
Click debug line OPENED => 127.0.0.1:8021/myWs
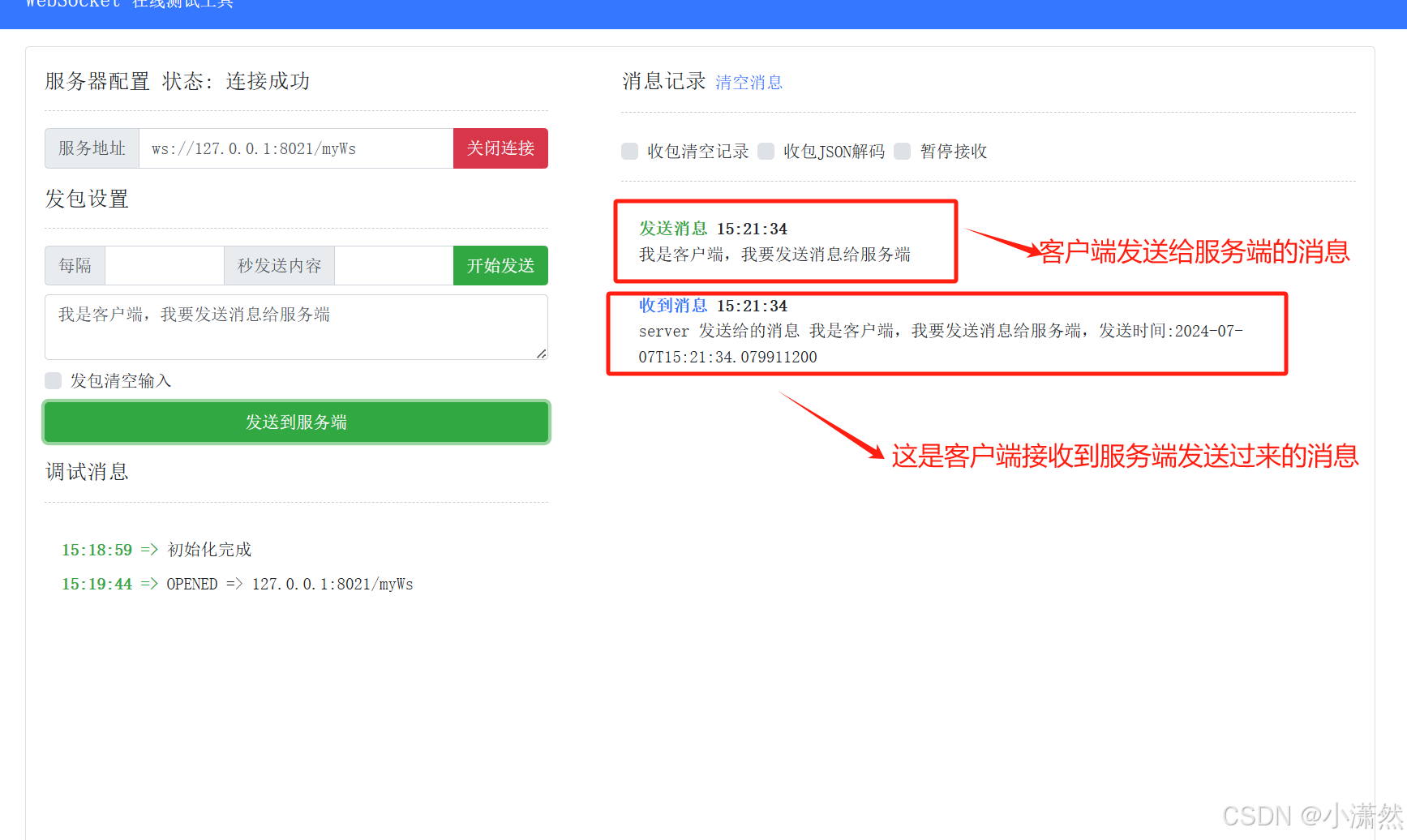[290, 584]
